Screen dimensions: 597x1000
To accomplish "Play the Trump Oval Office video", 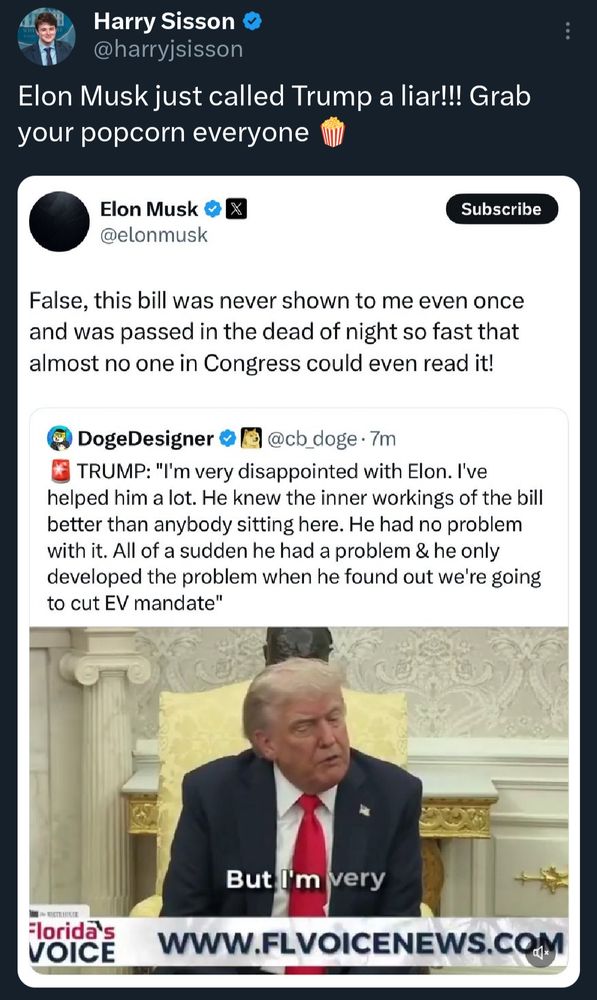I will (298, 800).
